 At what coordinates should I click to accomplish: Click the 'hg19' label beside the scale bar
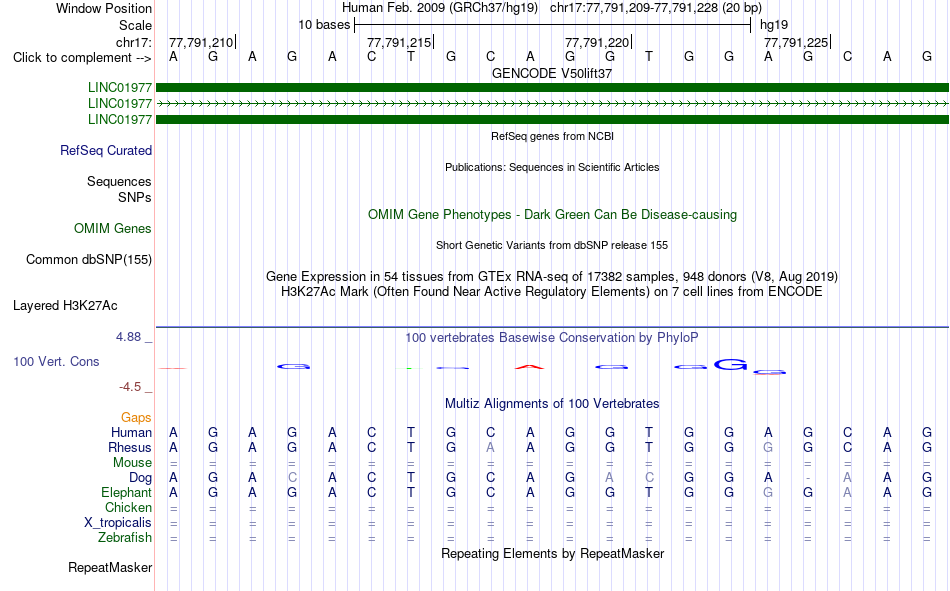pos(774,25)
